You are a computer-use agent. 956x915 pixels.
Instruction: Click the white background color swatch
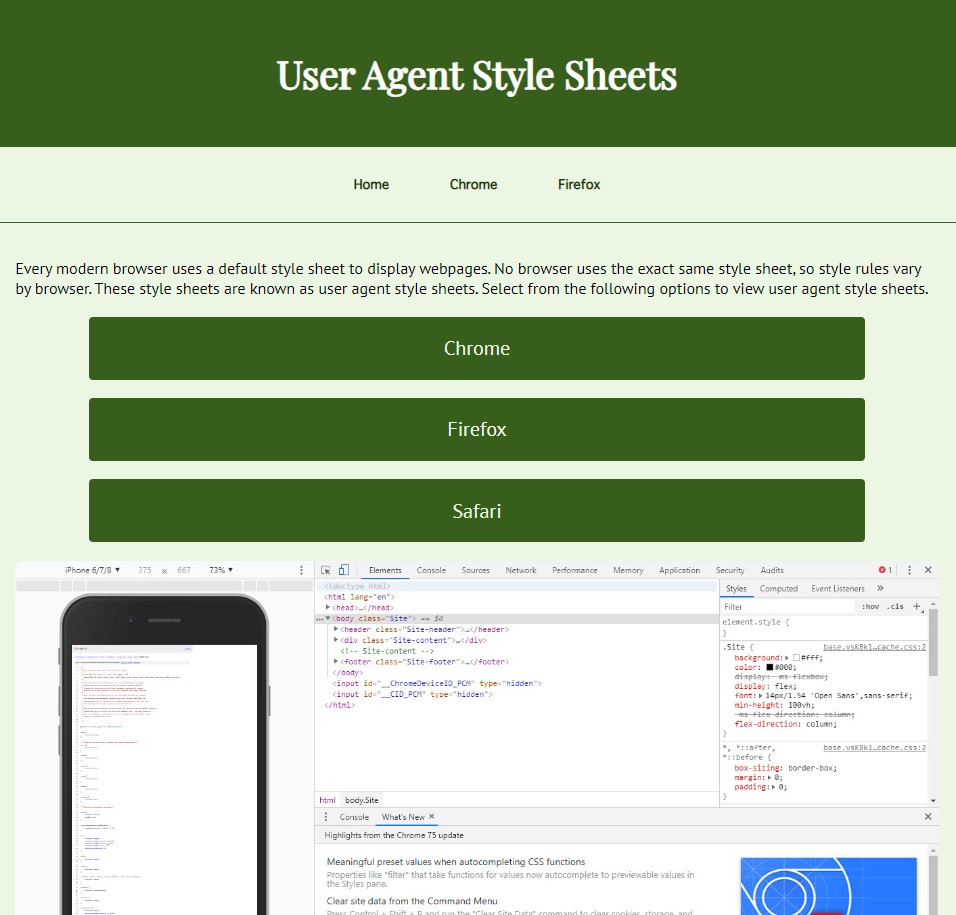(x=796, y=658)
